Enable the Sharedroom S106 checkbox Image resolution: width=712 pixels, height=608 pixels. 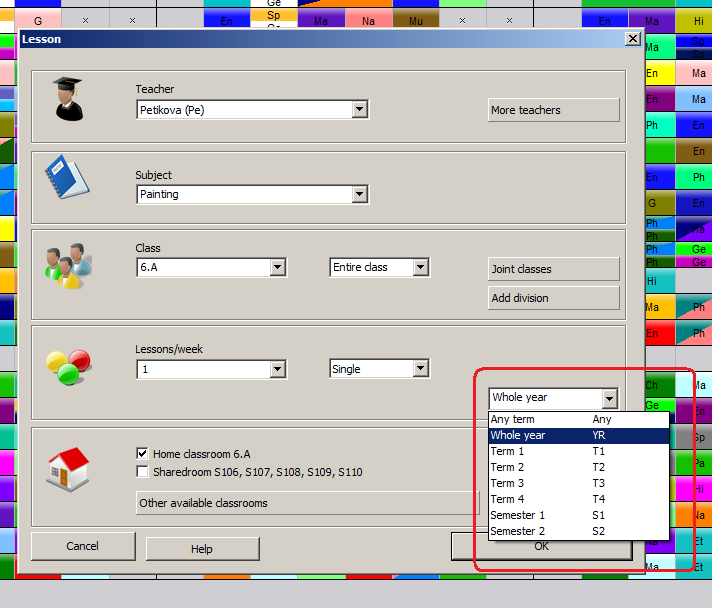coord(143,471)
